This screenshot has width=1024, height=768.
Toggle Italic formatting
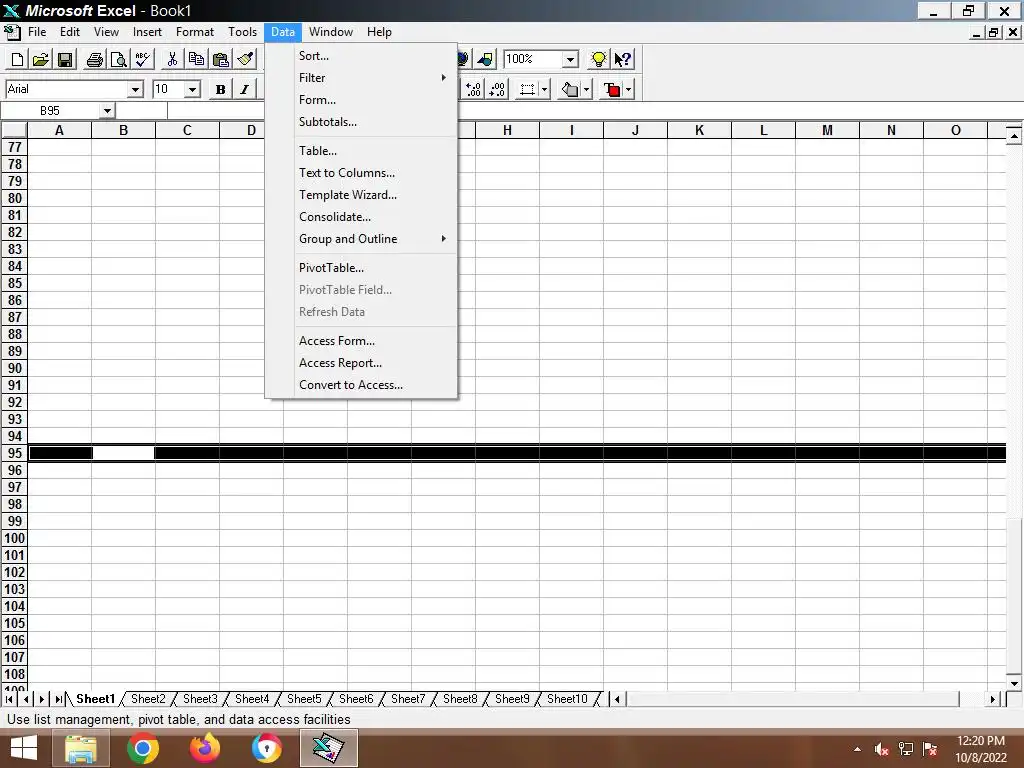point(244,89)
